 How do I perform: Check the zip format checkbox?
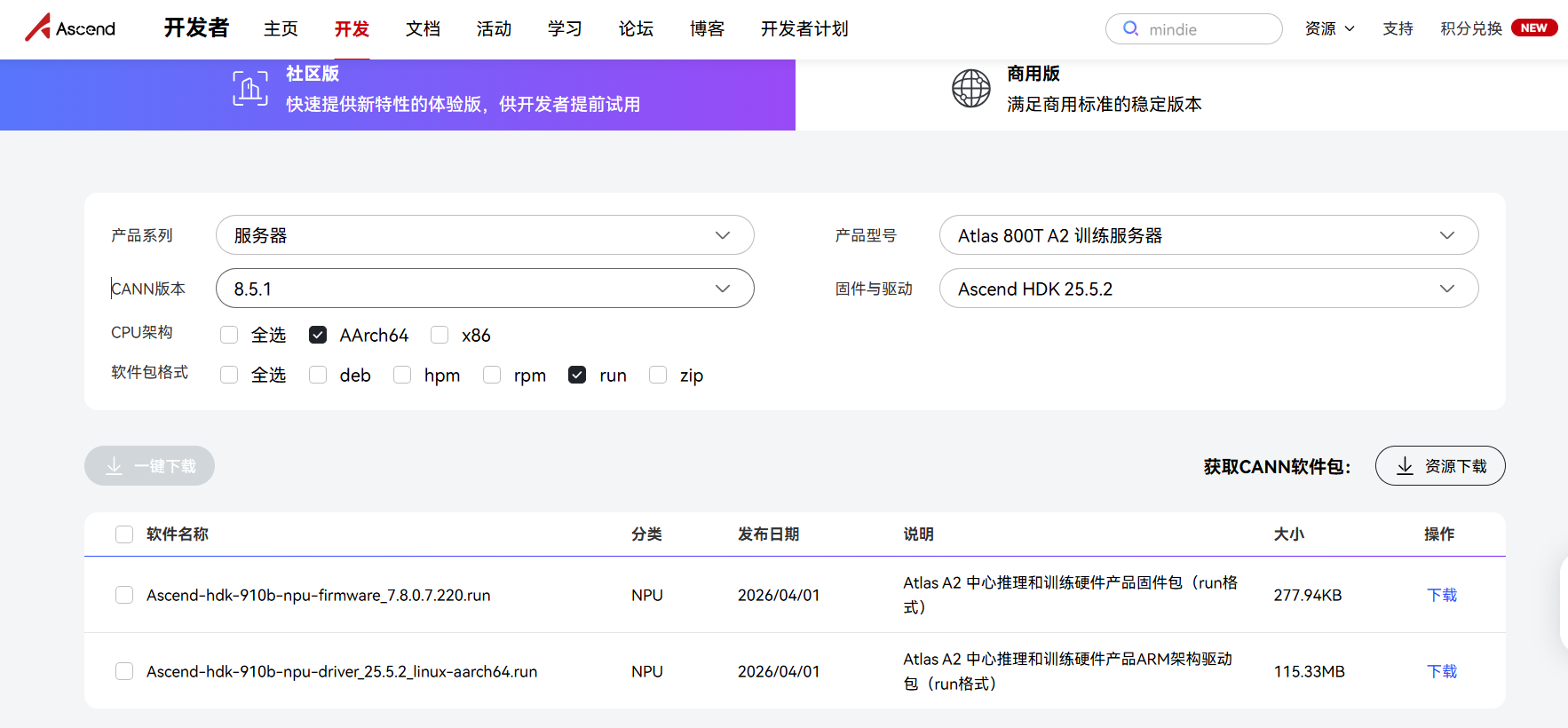click(658, 375)
